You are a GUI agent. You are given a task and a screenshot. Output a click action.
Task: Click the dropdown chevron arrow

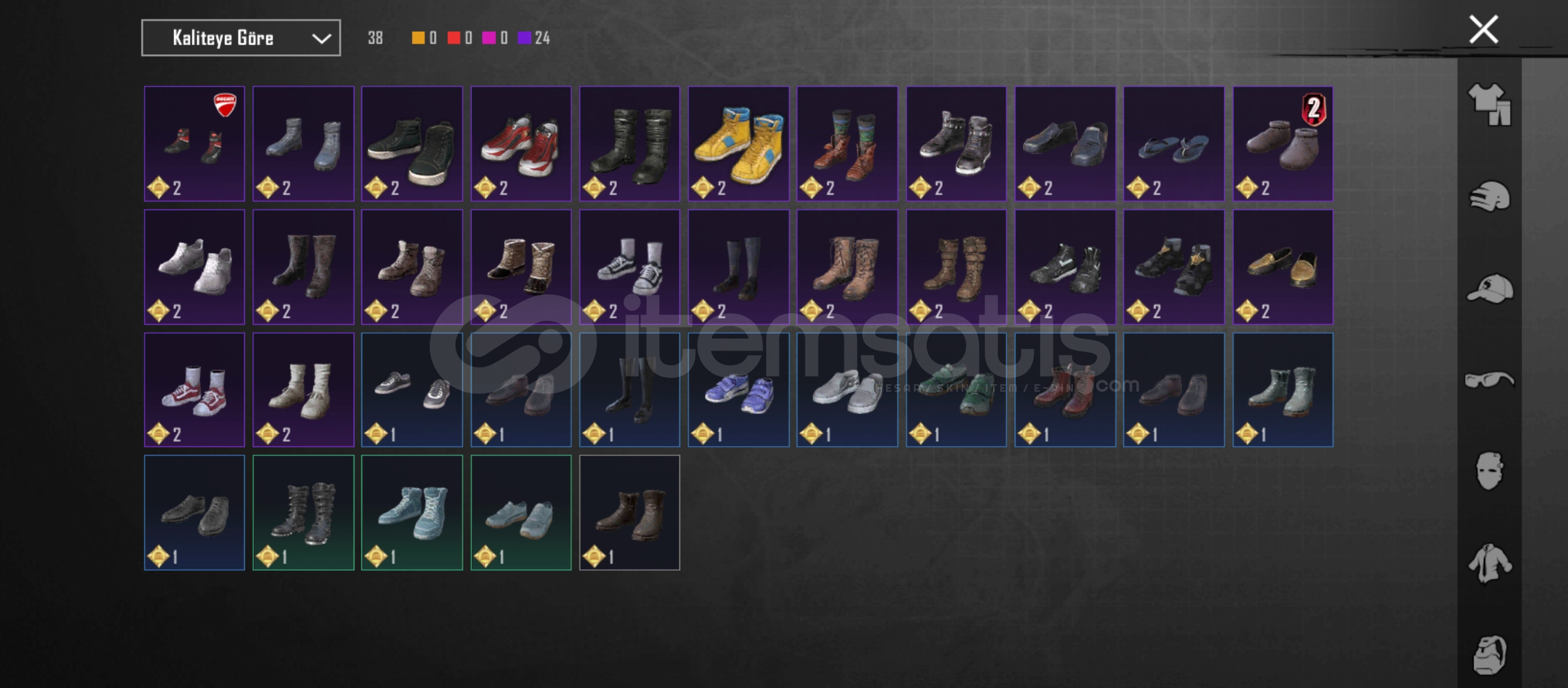(x=321, y=39)
